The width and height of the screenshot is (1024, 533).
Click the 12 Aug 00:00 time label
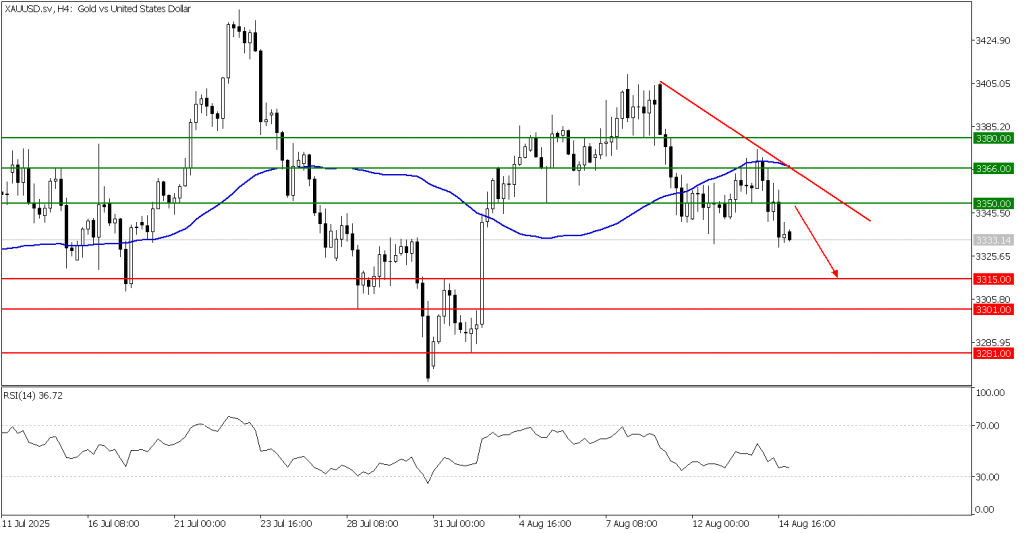[720, 525]
